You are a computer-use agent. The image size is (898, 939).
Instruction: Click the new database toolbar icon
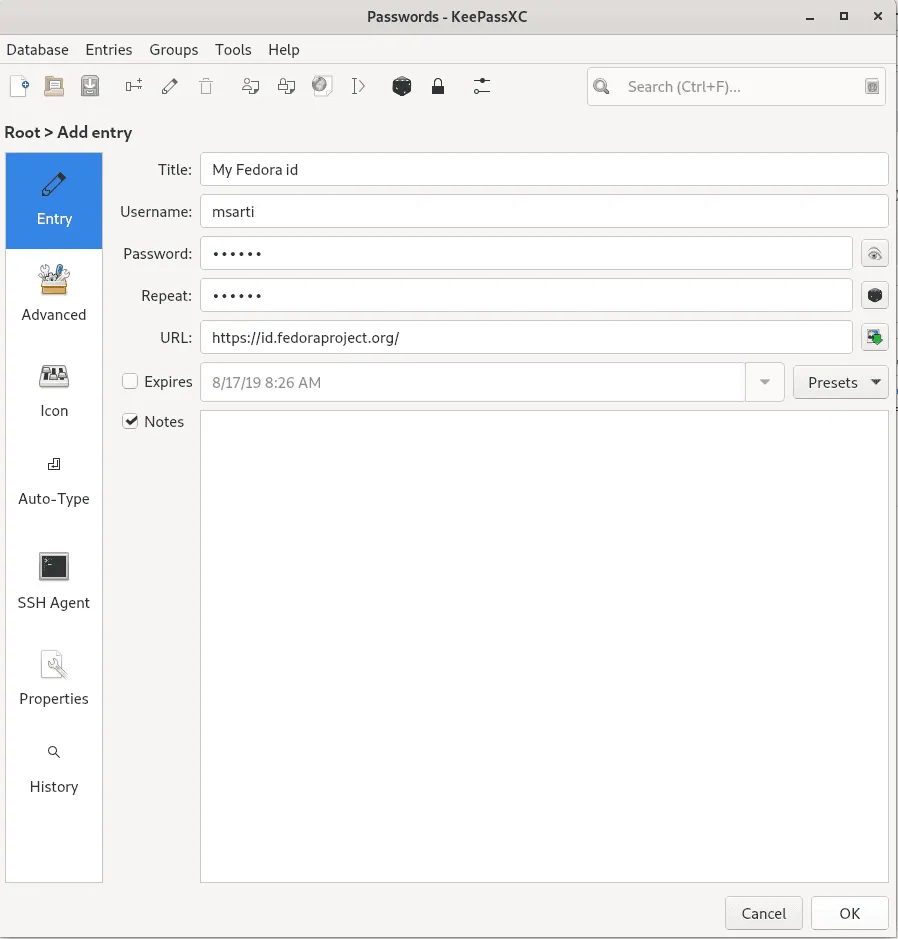tap(19, 87)
